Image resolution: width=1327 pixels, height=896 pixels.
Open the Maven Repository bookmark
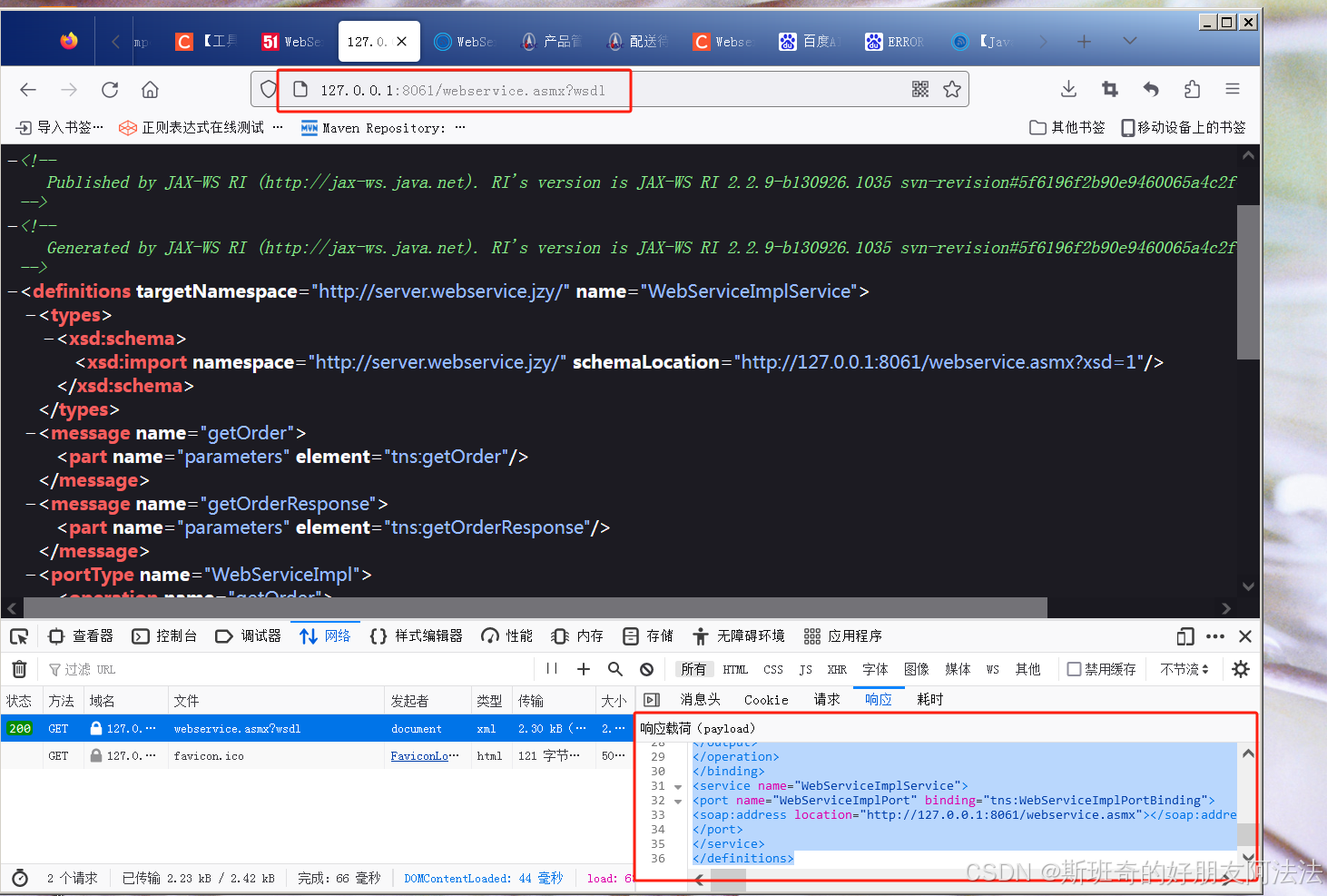coord(381,127)
